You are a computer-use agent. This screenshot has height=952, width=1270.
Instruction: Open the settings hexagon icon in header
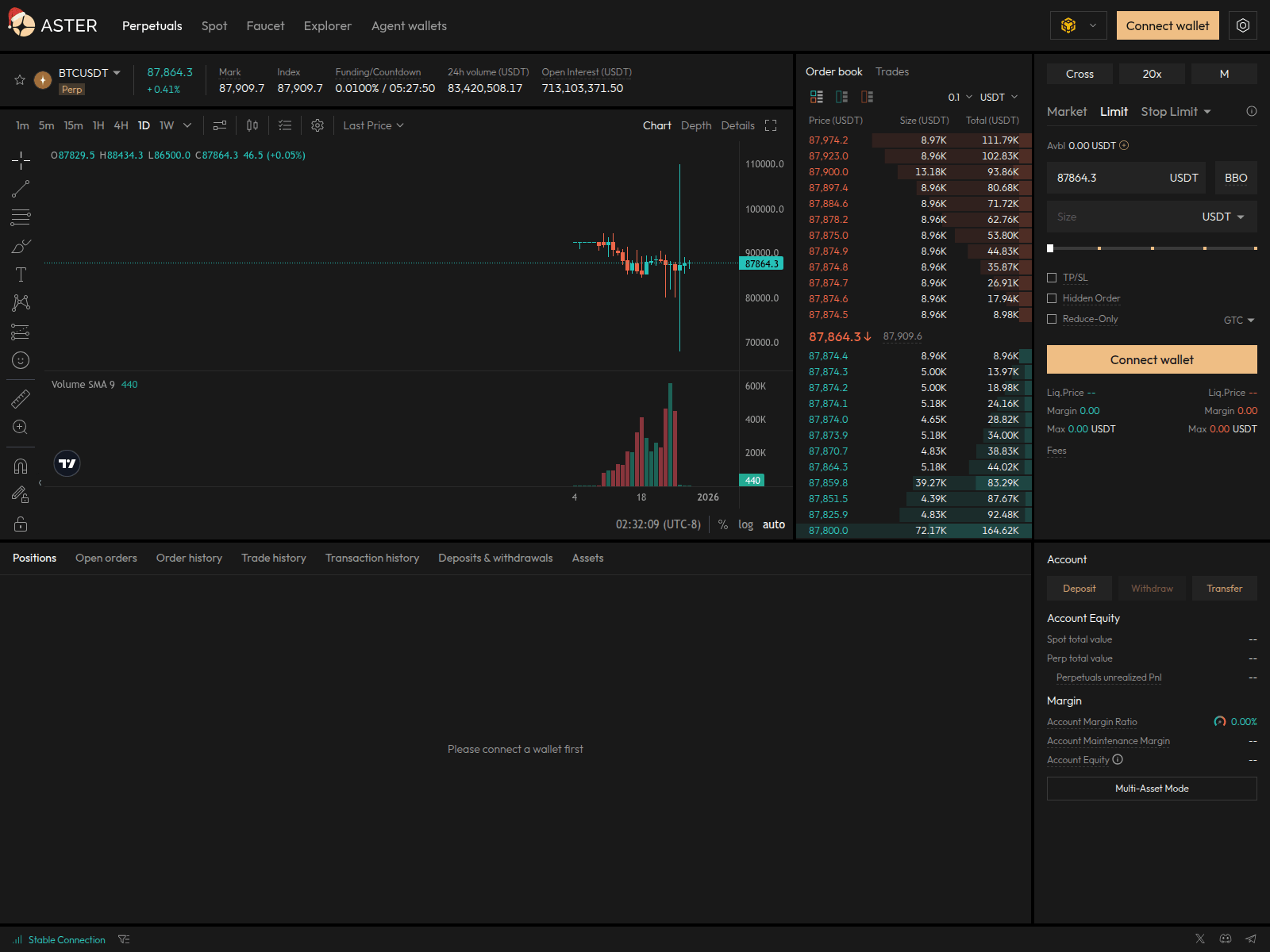(1243, 25)
